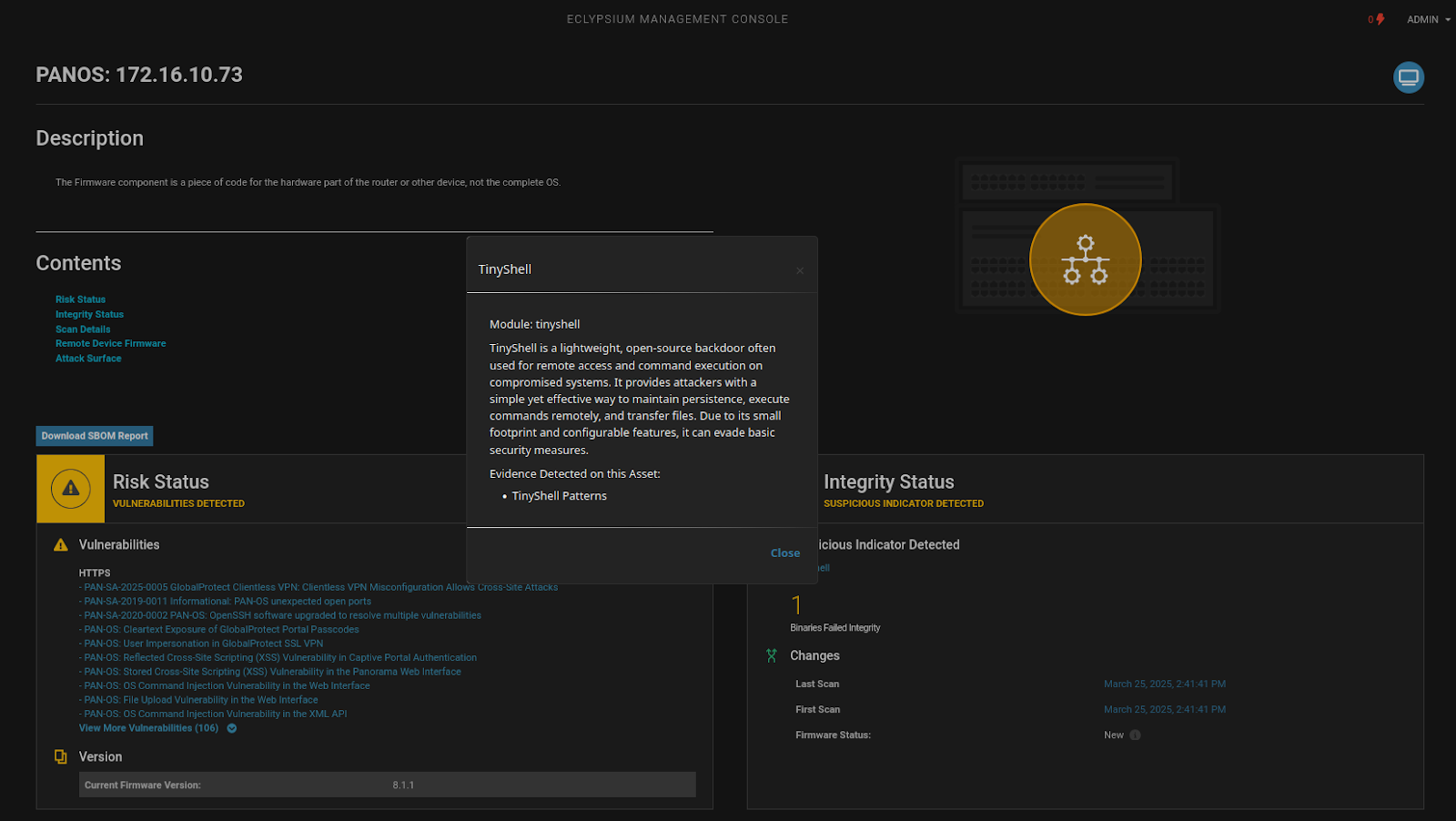Open OS Command Injection in XML API
This screenshot has width=1456, height=821.
pyautogui.click(x=213, y=714)
